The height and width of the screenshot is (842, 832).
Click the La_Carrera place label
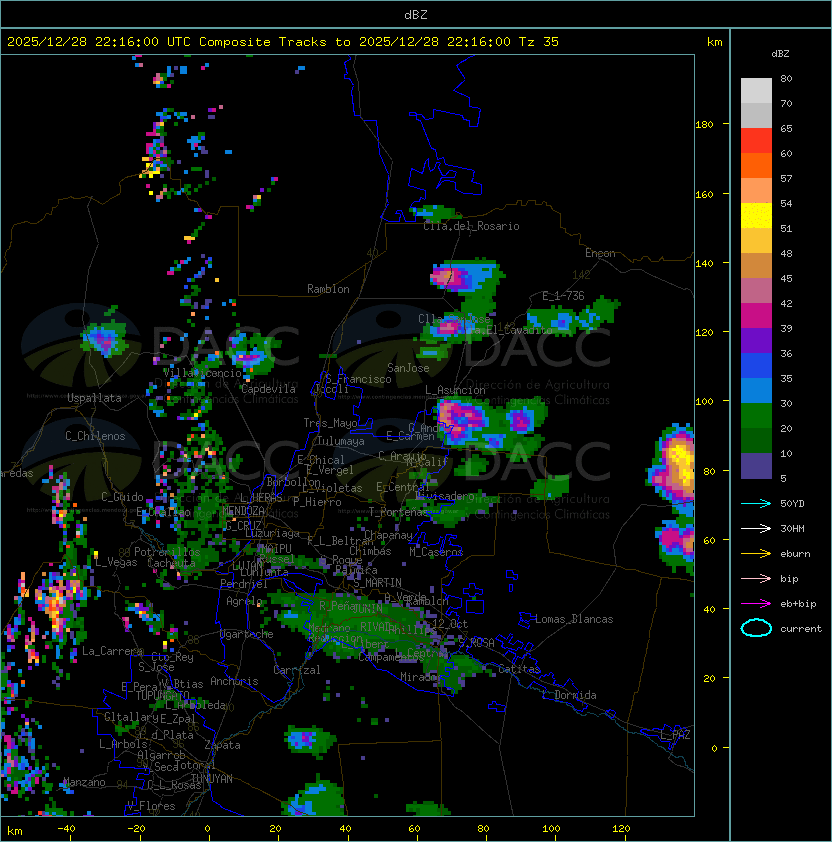click(112, 651)
